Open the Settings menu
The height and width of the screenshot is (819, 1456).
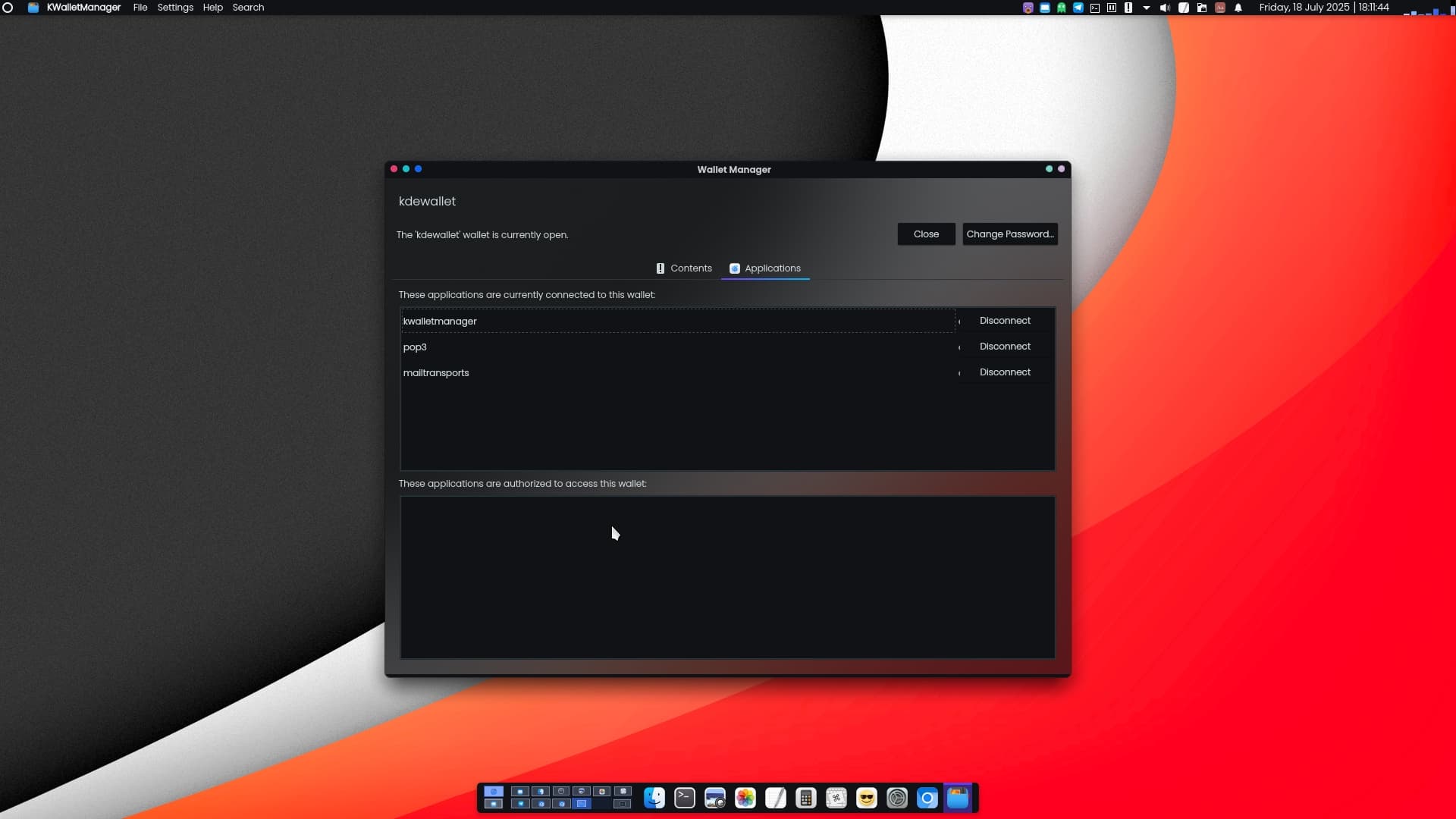coord(175,8)
